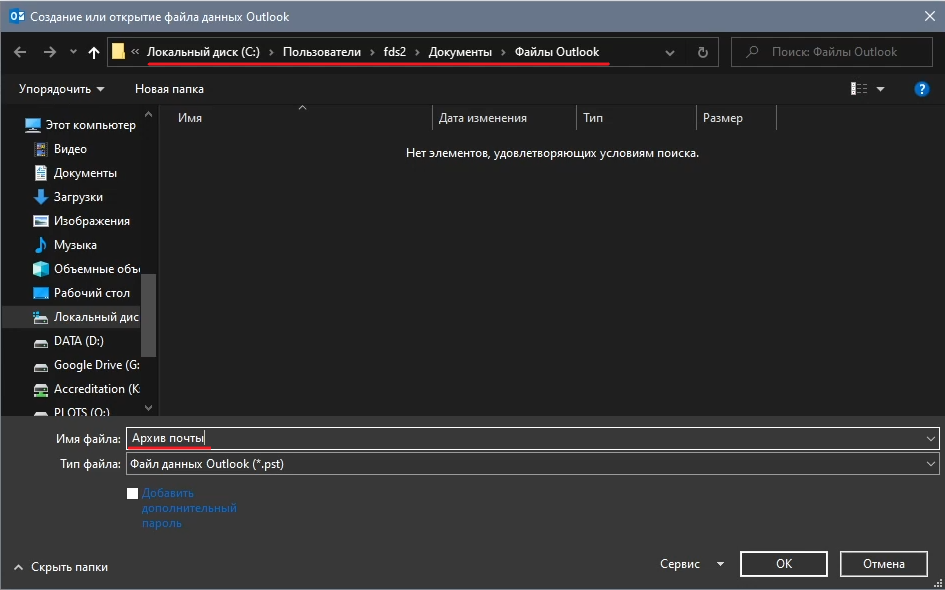Open the Сервис dropdown menu
The width and height of the screenshot is (945, 590).
click(x=692, y=564)
